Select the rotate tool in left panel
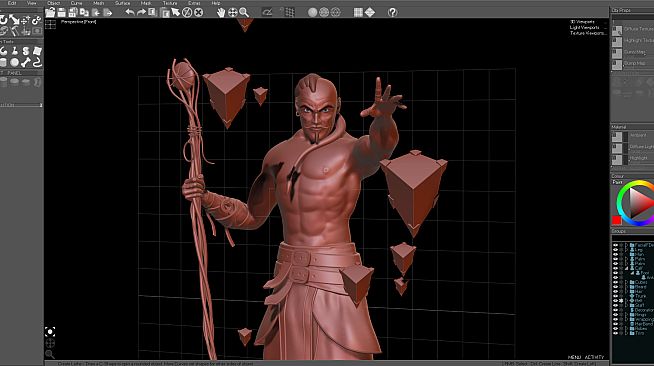 pos(3,20)
